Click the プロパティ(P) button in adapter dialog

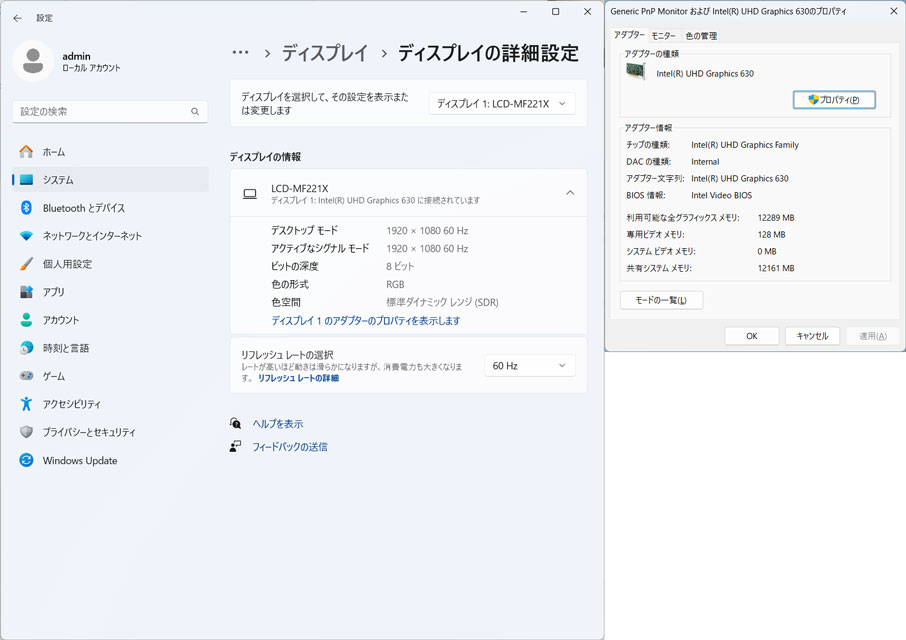tap(834, 100)
